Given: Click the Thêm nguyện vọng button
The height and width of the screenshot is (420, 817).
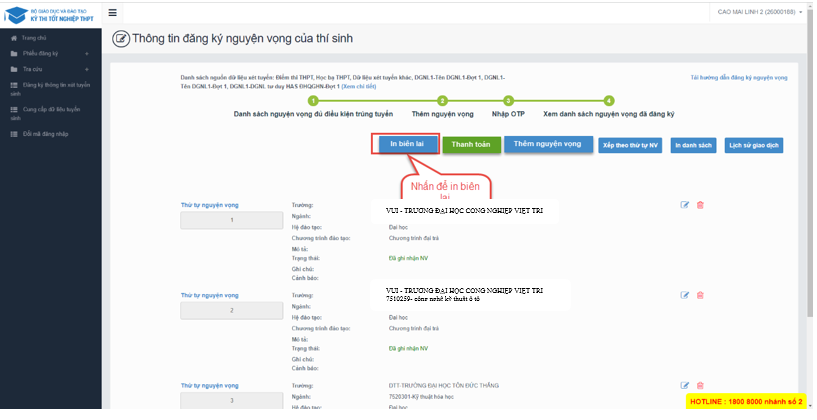Looking at the screenshot, I should [x=546, y=144].
